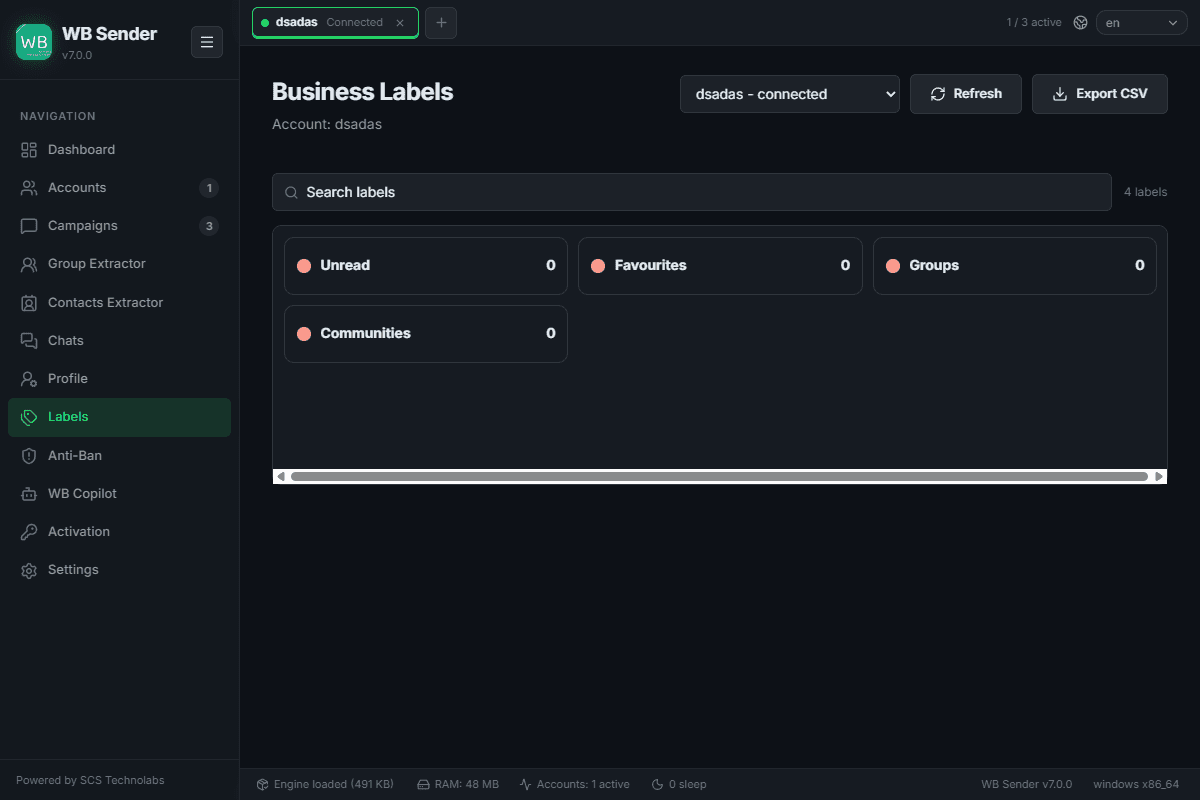Viewport: 1200px width, 800px height.
Task: Click the Accounts badge showing 1
Action: coord(209,188)
